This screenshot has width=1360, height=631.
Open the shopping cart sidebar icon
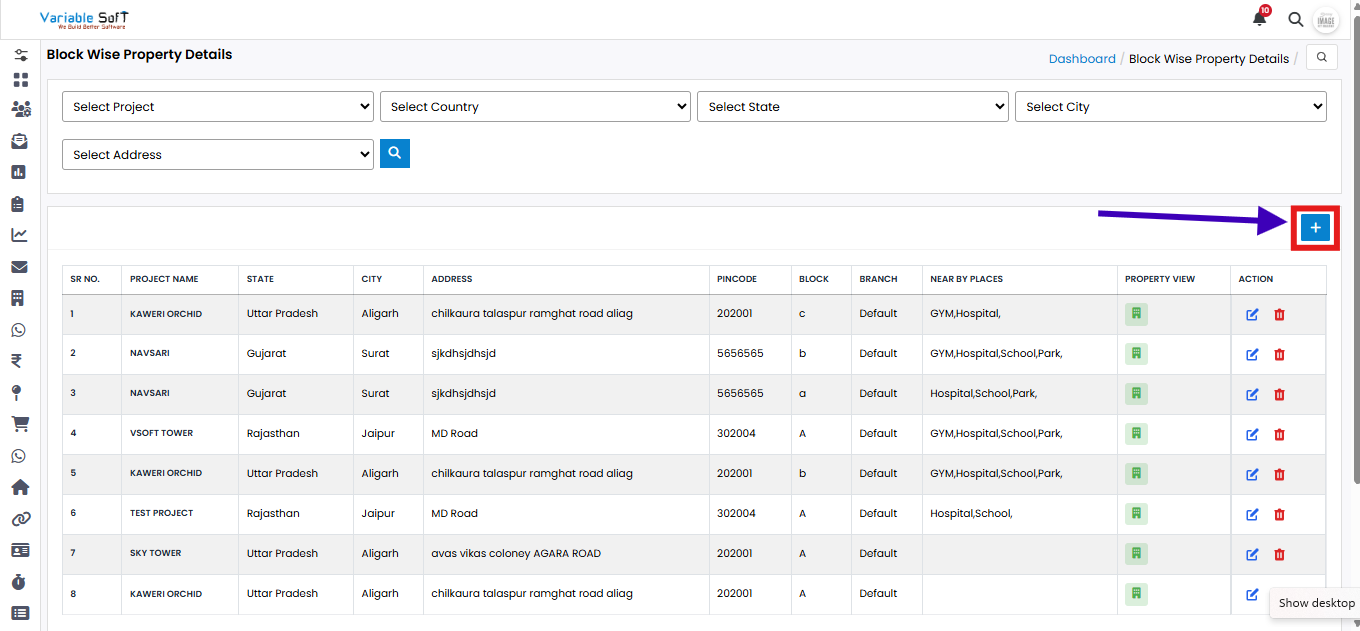(20, 424)
